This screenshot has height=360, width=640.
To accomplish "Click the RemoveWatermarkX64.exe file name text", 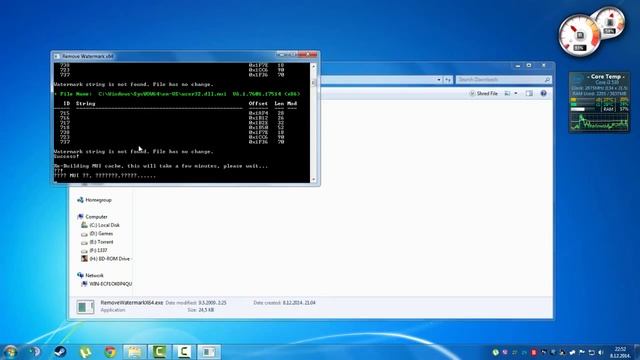I will [132, 302].
